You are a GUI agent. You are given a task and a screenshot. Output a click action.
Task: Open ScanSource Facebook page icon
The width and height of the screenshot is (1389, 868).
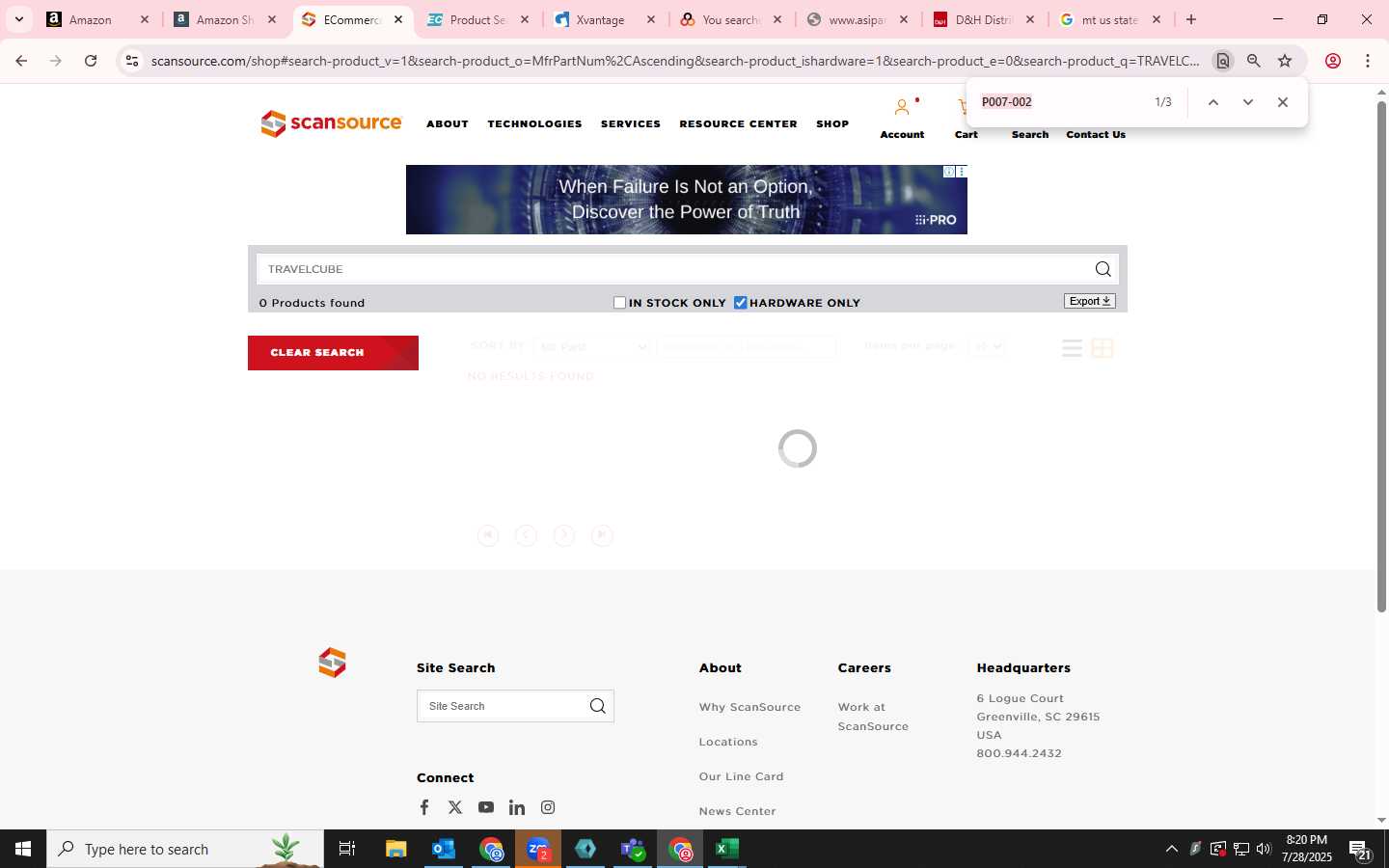click(x=424, y=807)
